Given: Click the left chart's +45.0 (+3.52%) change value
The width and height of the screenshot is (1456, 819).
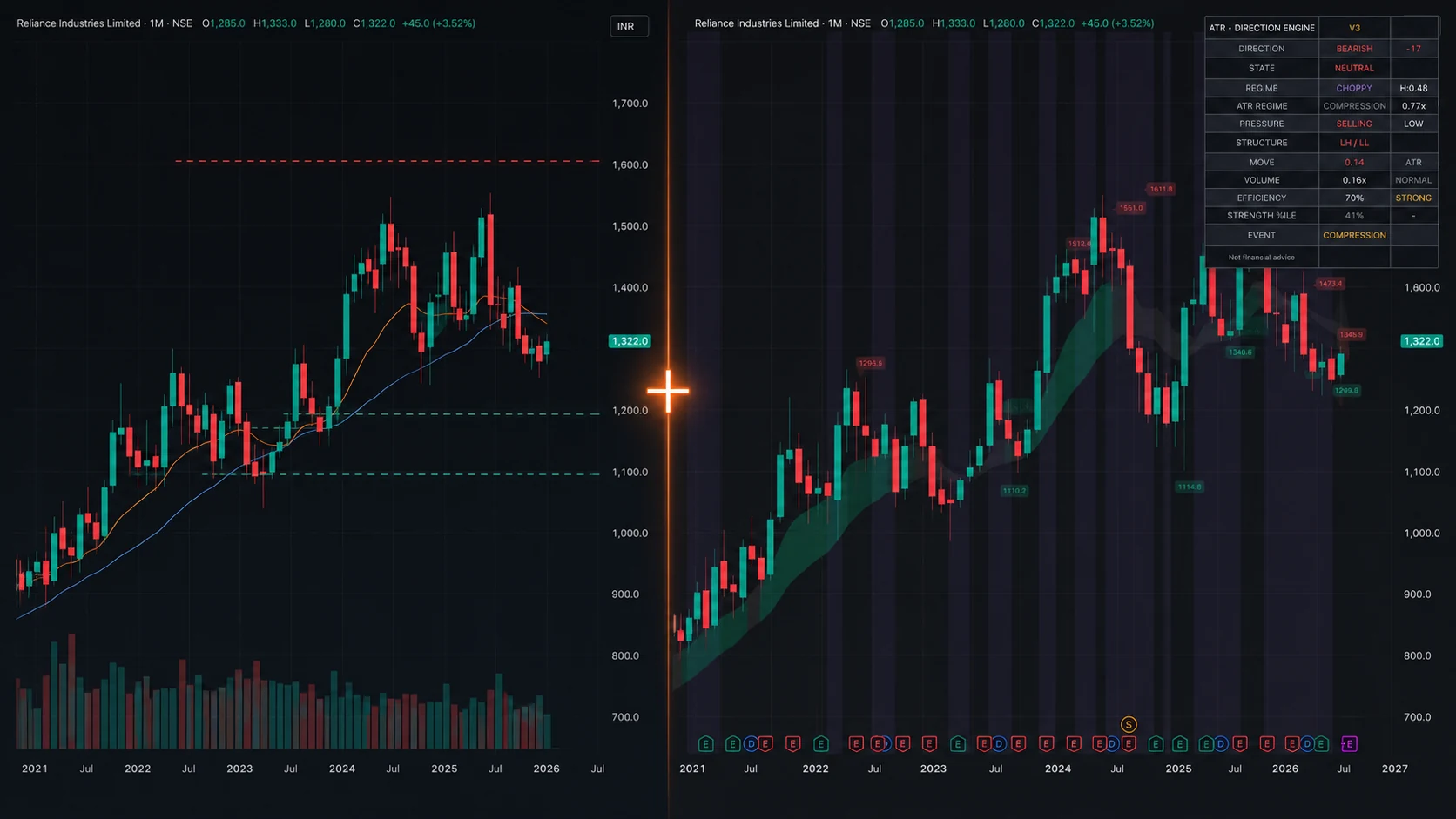Looking at the screenshot, I should (x=439, y=23).
